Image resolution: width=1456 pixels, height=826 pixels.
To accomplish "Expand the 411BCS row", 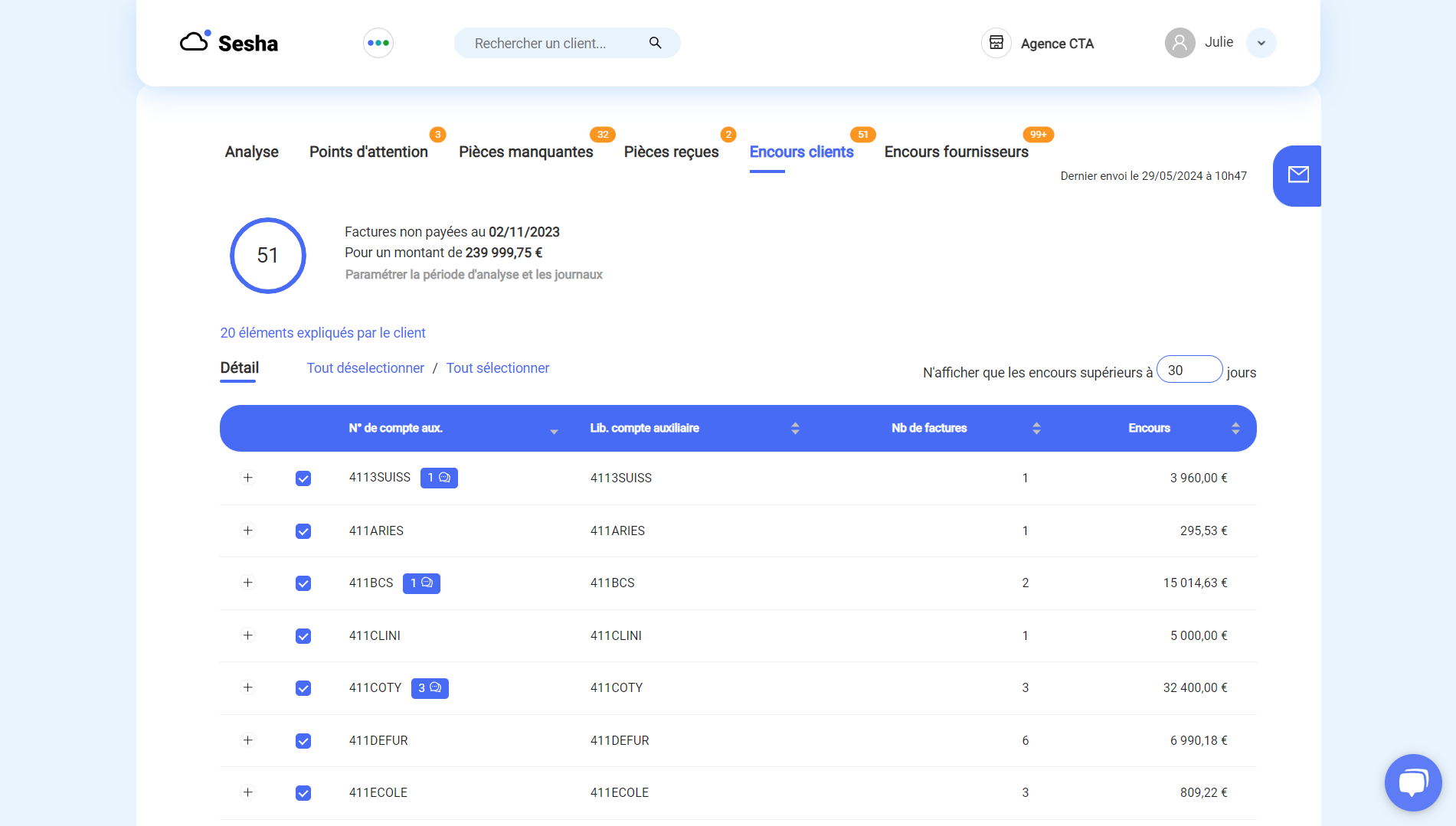I will pyautogui.click(x=247, y=583).
